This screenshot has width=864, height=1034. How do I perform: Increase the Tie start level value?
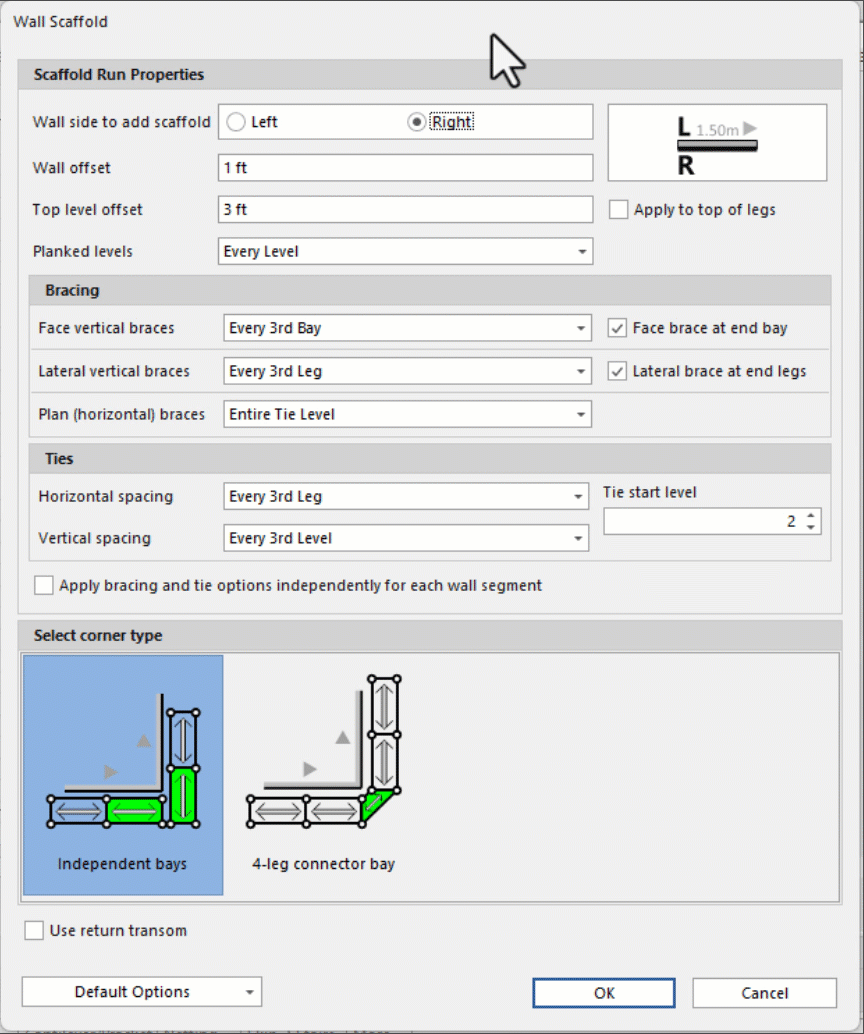click(811, 516)
